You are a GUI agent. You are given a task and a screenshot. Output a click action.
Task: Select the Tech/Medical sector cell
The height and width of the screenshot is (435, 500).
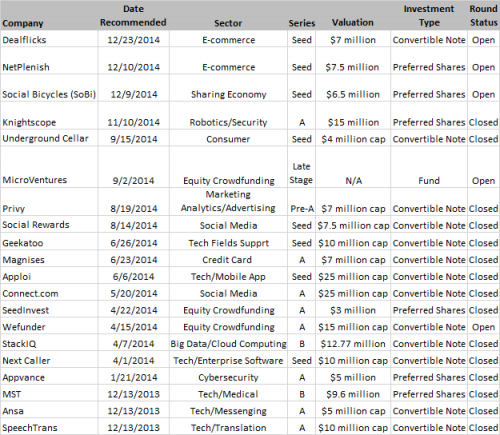click(228, 394)
